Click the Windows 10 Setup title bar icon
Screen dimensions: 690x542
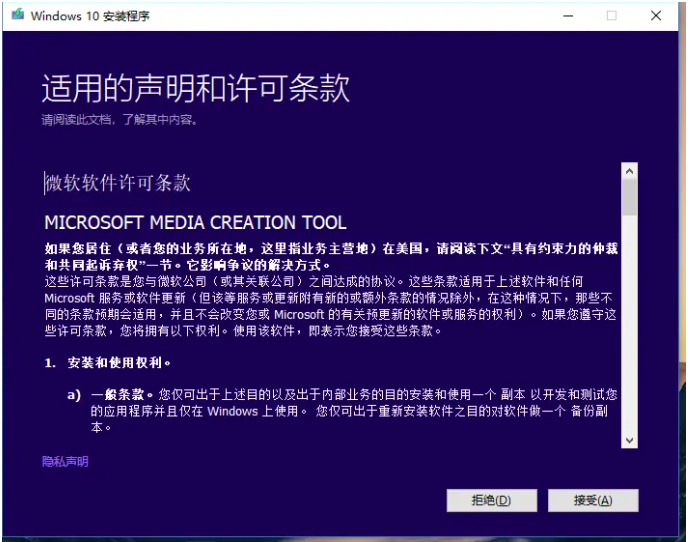click(x=17, y=16)
